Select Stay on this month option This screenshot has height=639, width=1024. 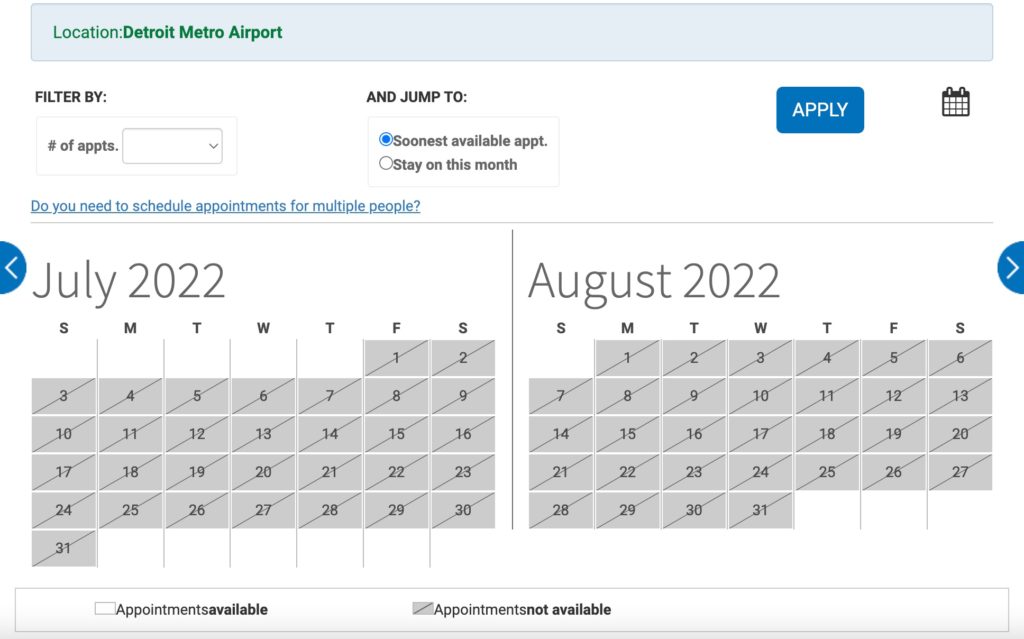click(386, 163)
